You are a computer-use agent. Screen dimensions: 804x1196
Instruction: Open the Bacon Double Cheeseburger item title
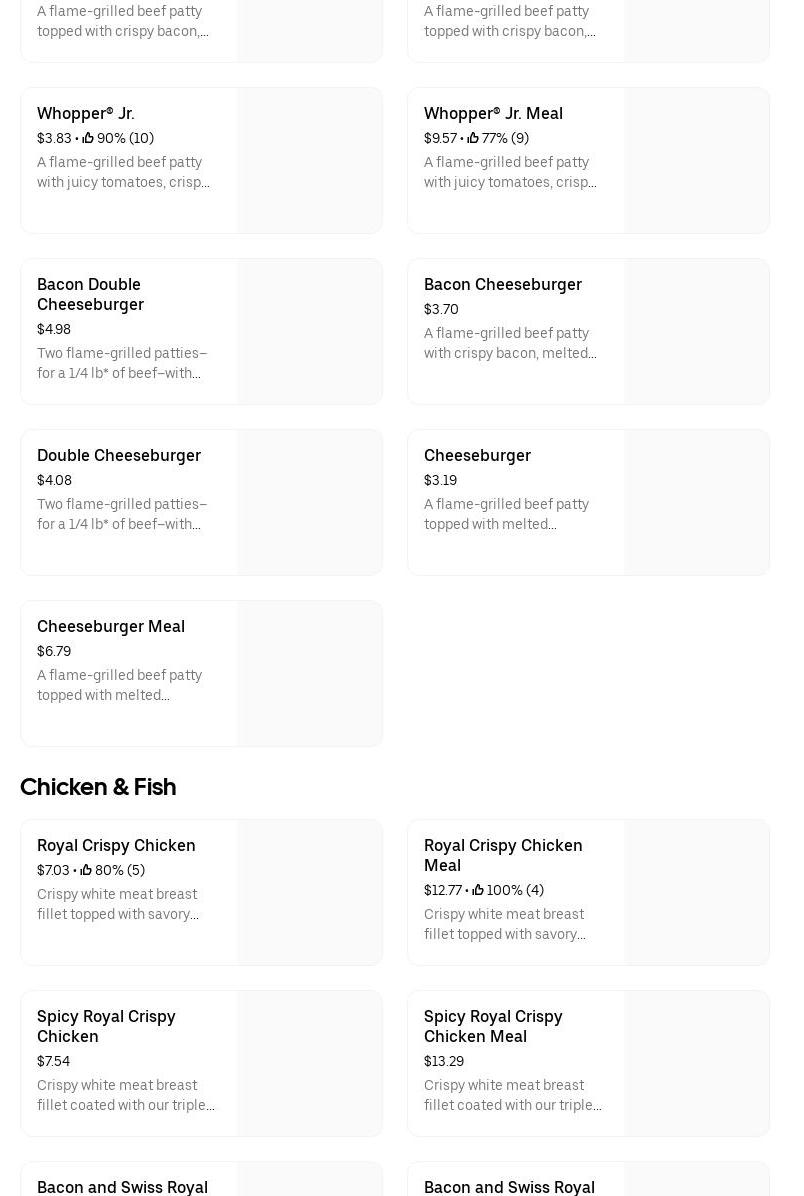coord(90,294)
